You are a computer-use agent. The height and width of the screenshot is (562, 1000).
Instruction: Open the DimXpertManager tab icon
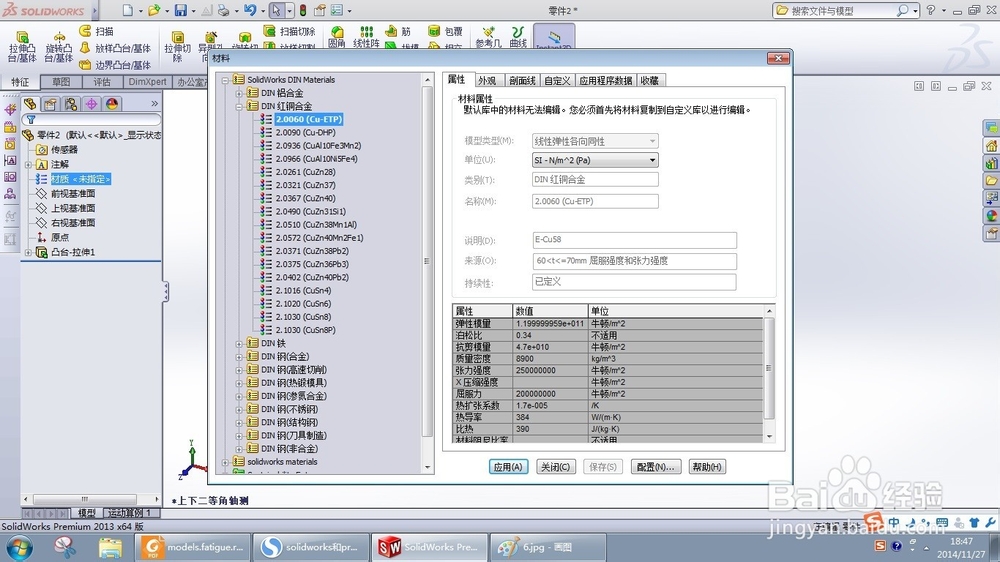(x=91, y=103)
